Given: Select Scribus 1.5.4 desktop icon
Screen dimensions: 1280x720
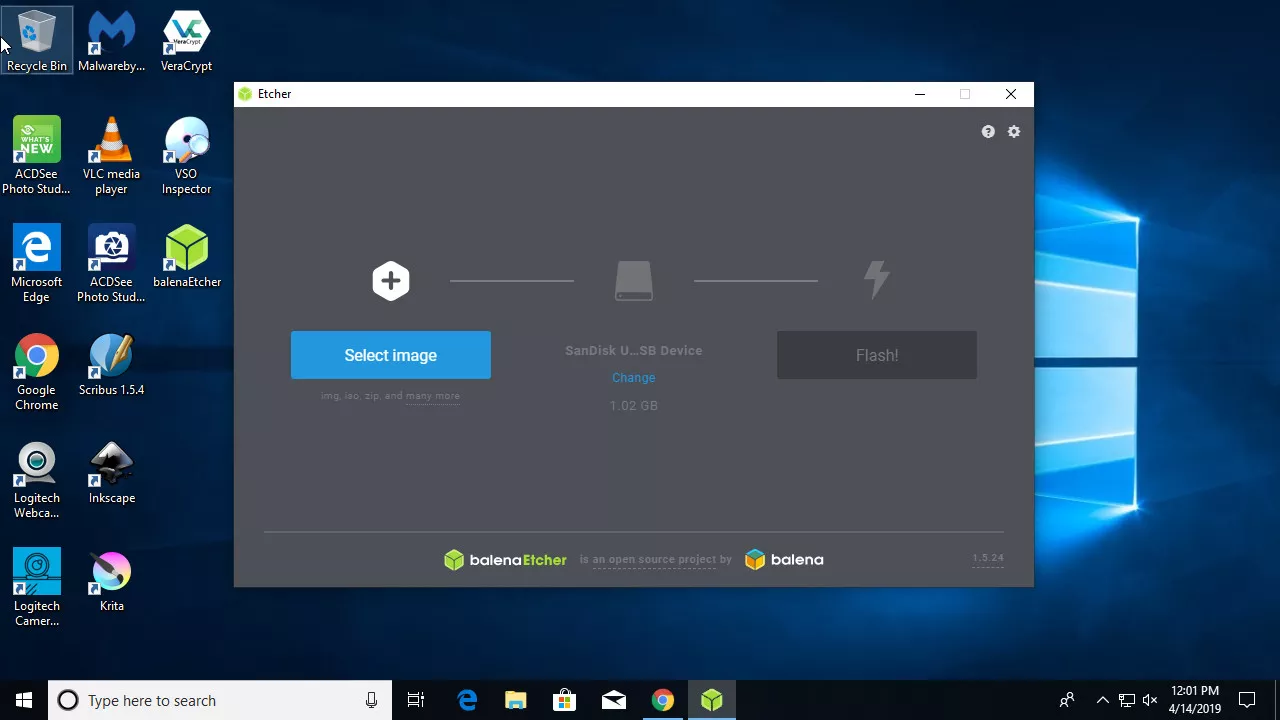Looking at the screenshot, I should click(112, 365).
